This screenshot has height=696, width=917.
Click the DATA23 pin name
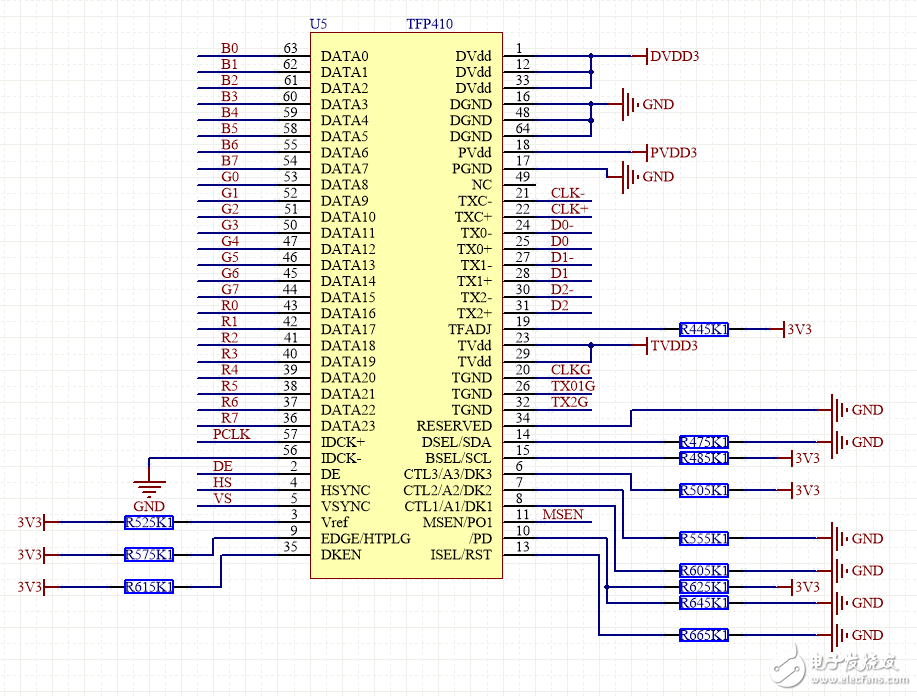[348, 426]
